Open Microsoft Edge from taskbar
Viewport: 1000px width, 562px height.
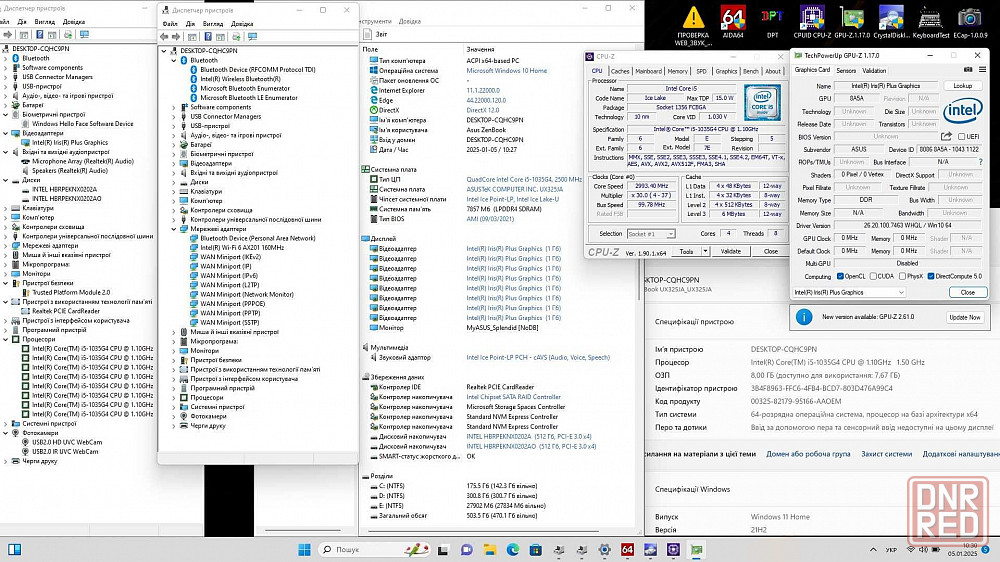click(513, 549)
